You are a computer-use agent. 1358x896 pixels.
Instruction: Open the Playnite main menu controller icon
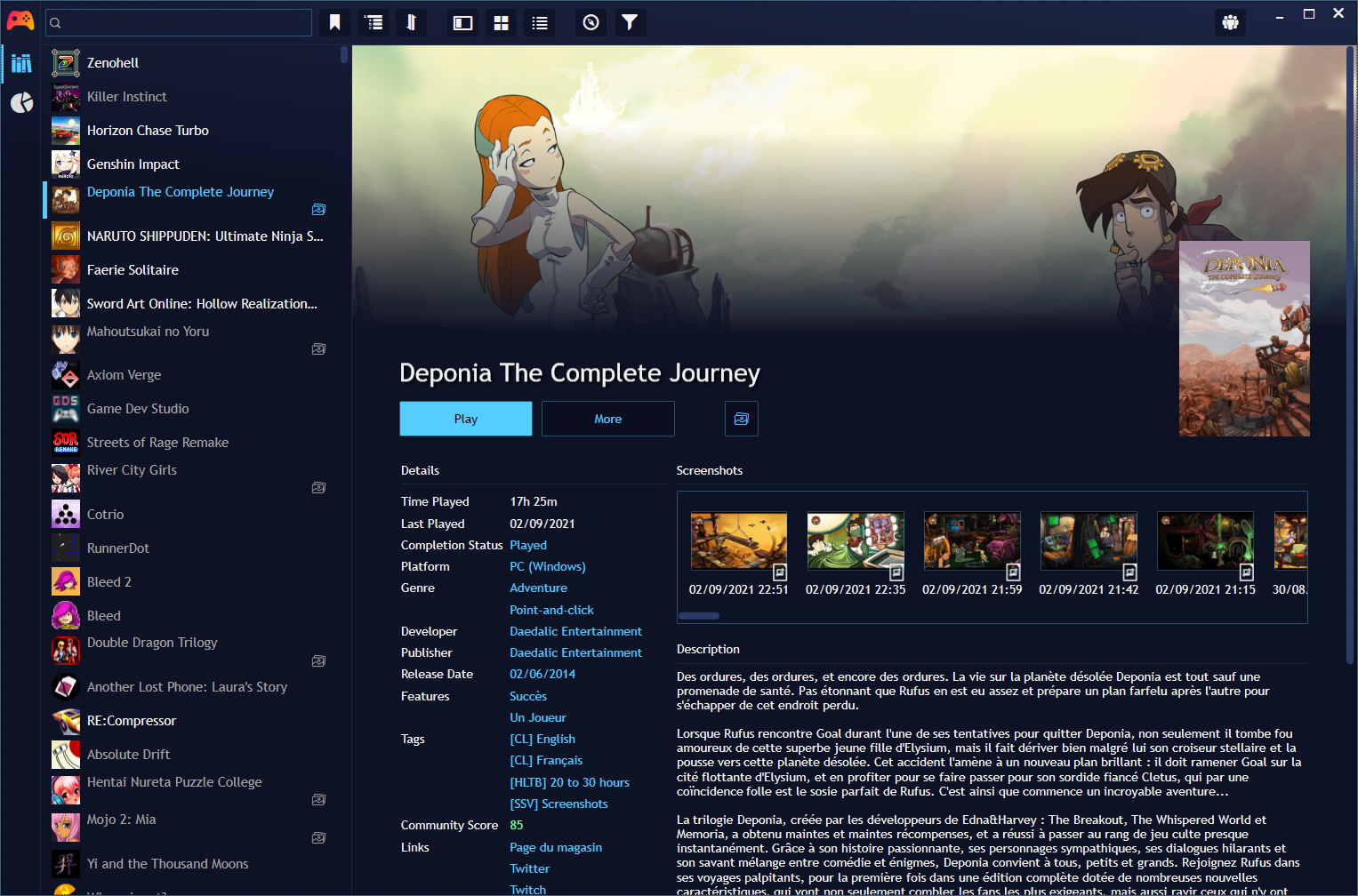click(20, 21)
